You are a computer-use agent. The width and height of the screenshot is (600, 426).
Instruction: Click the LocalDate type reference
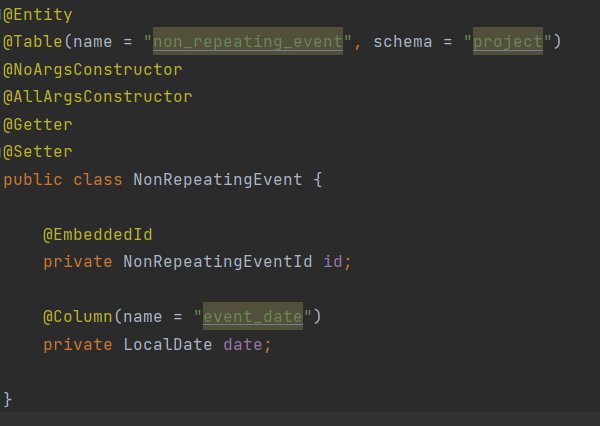coord(167,344)
